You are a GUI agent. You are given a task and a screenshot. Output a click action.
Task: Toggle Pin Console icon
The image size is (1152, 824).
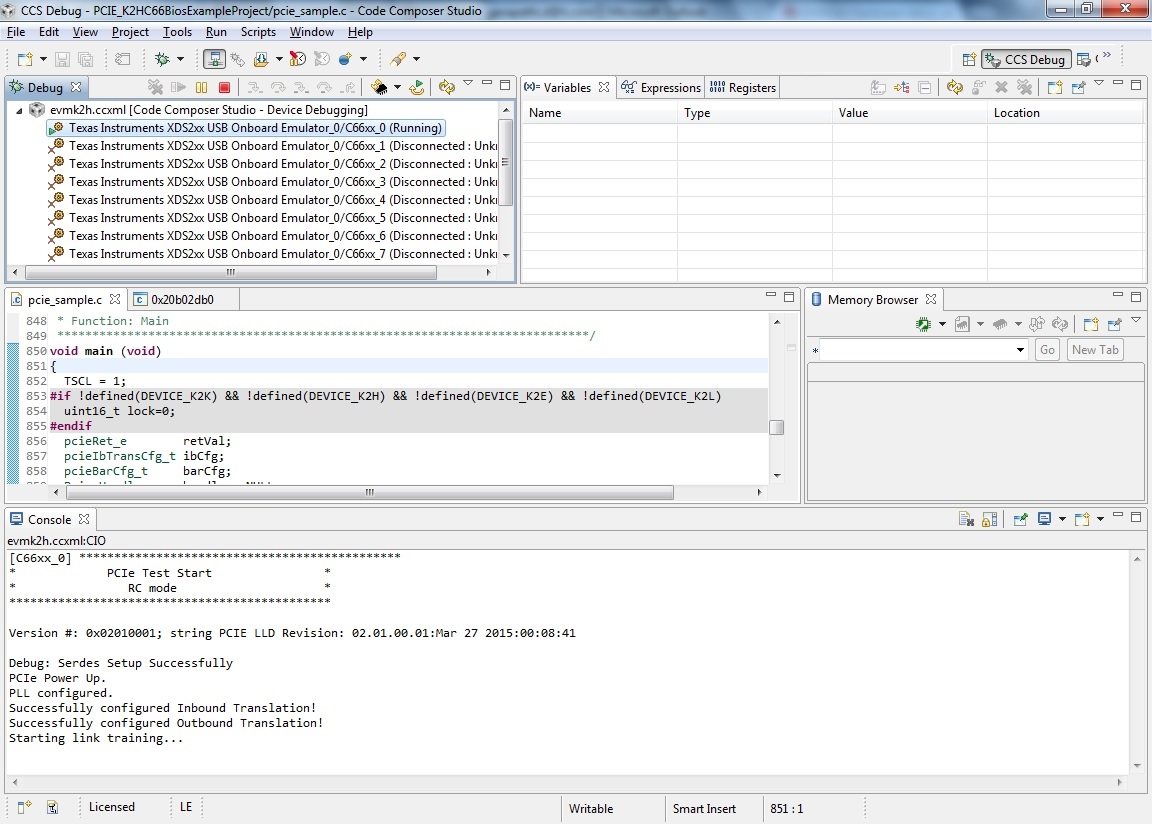(1020, 519)
